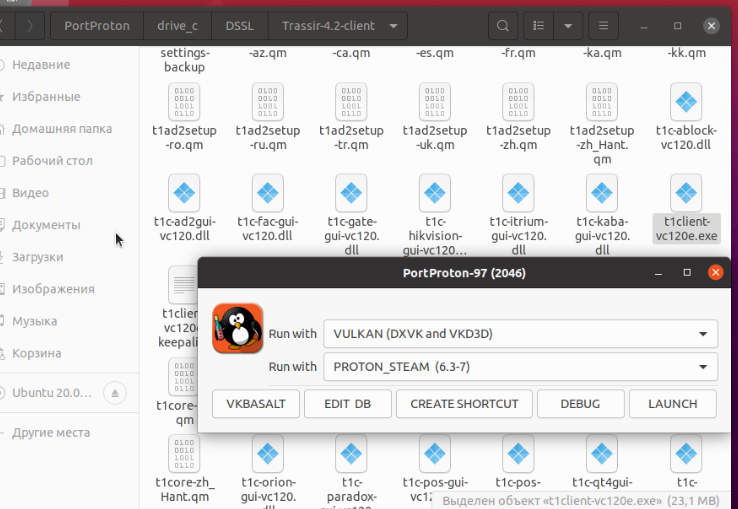Click the -kk.qm file label
738x509 pixels.
(687, 53)
